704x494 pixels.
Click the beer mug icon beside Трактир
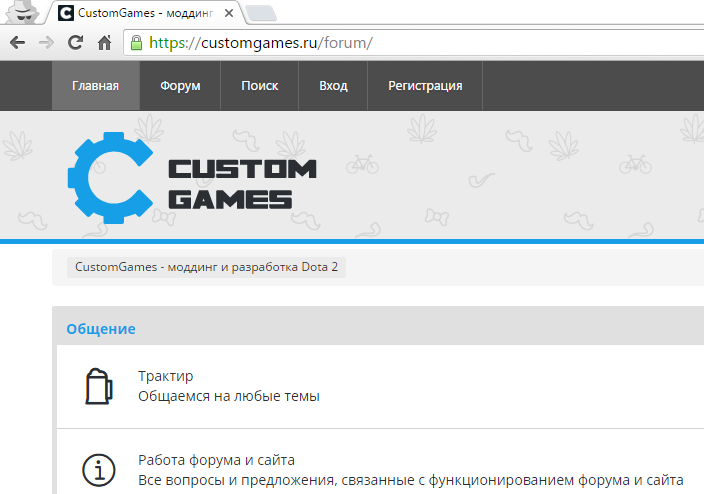(97, 386)
